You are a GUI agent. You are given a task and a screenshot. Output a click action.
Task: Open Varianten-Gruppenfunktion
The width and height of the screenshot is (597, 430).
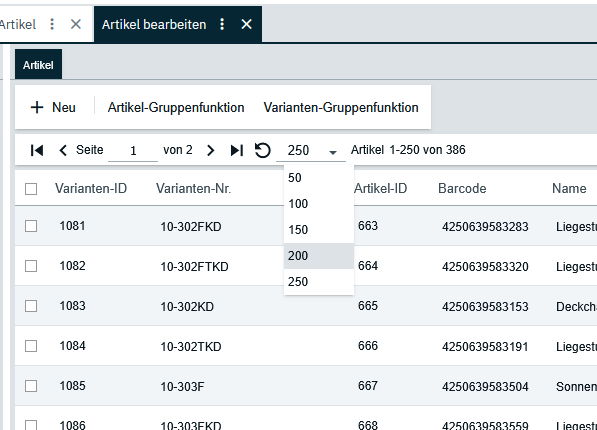click(x=341, y=107)
